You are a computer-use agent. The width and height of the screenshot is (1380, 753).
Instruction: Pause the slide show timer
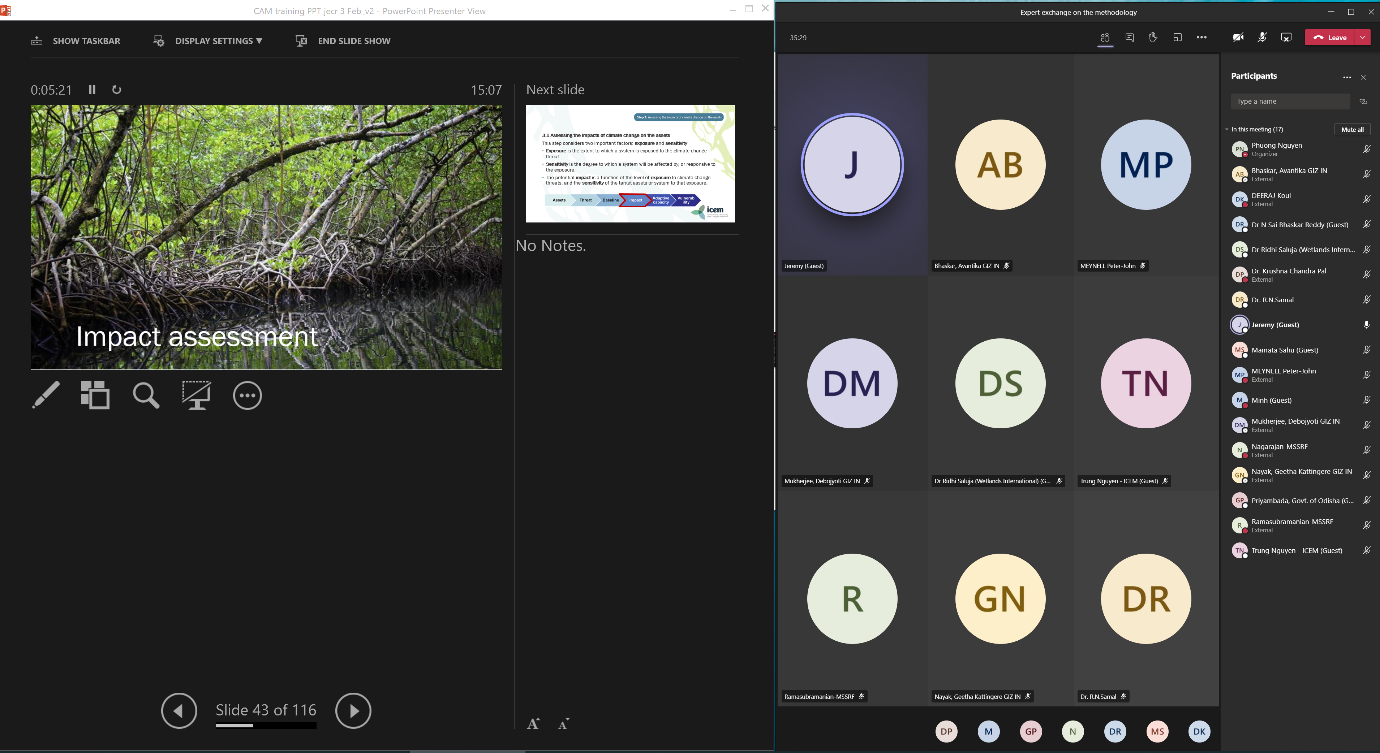point(92,90)
